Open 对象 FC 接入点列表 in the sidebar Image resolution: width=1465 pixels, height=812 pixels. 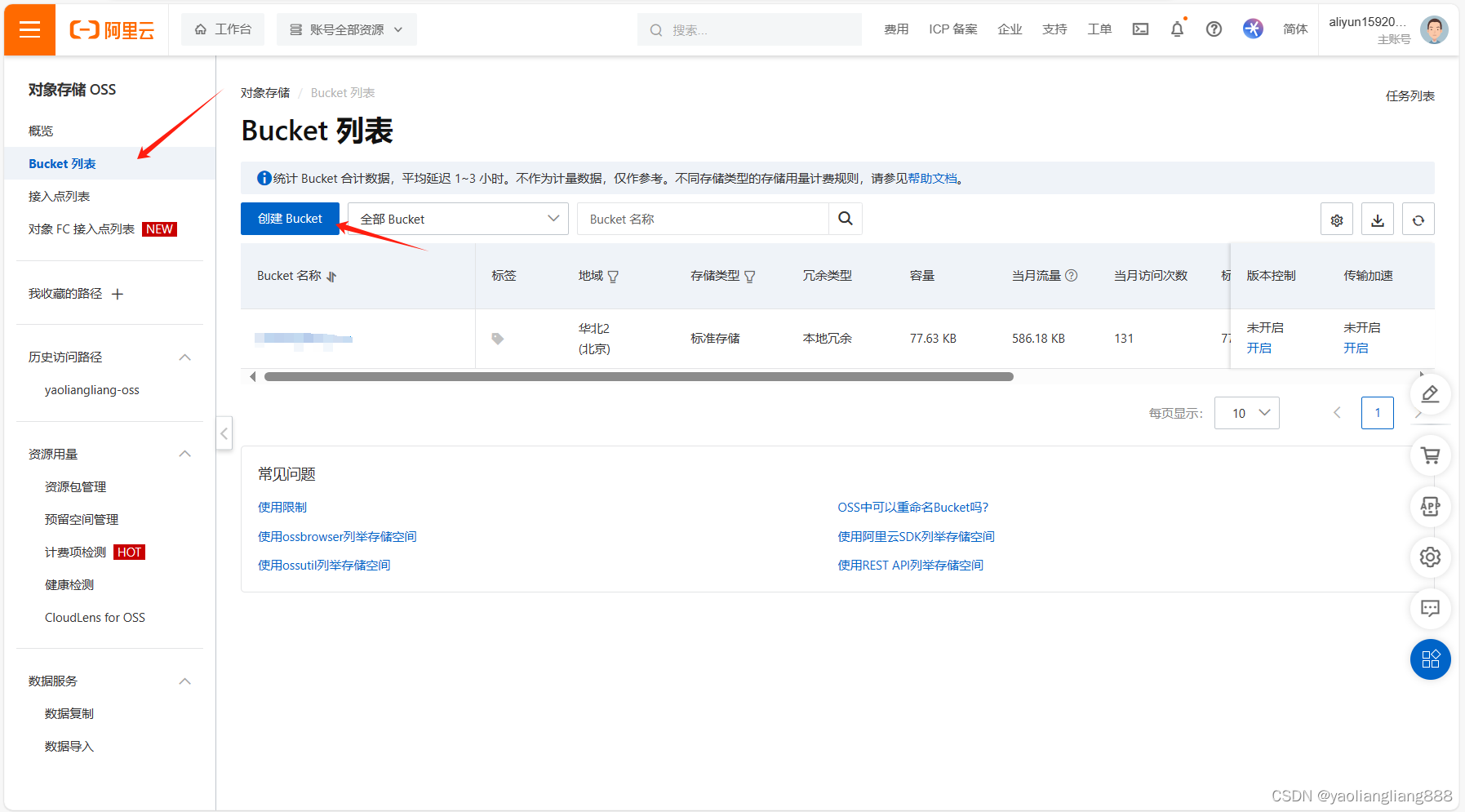click(81, 229)
